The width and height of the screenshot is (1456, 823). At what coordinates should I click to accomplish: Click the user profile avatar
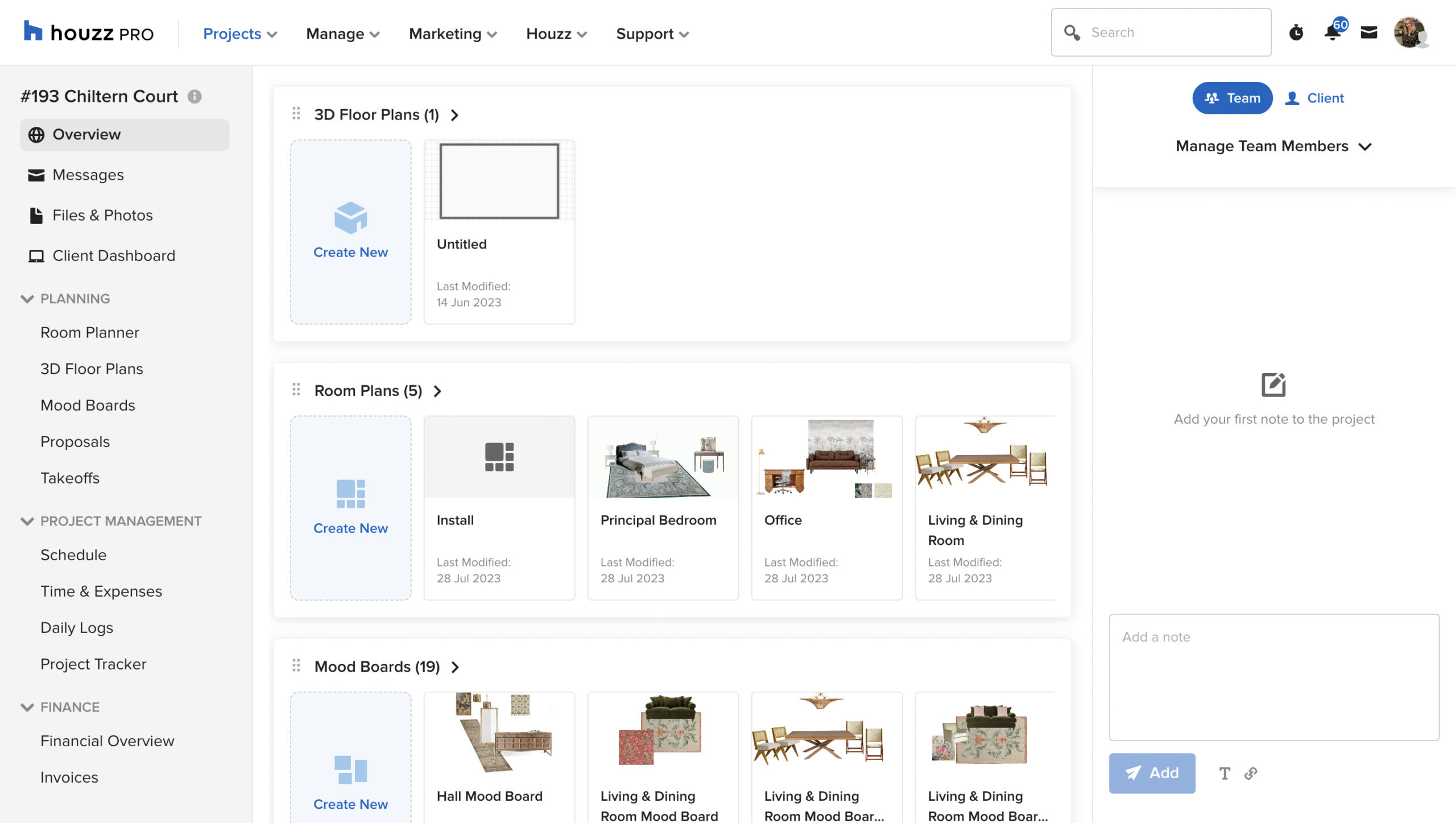click(1409, 32)
